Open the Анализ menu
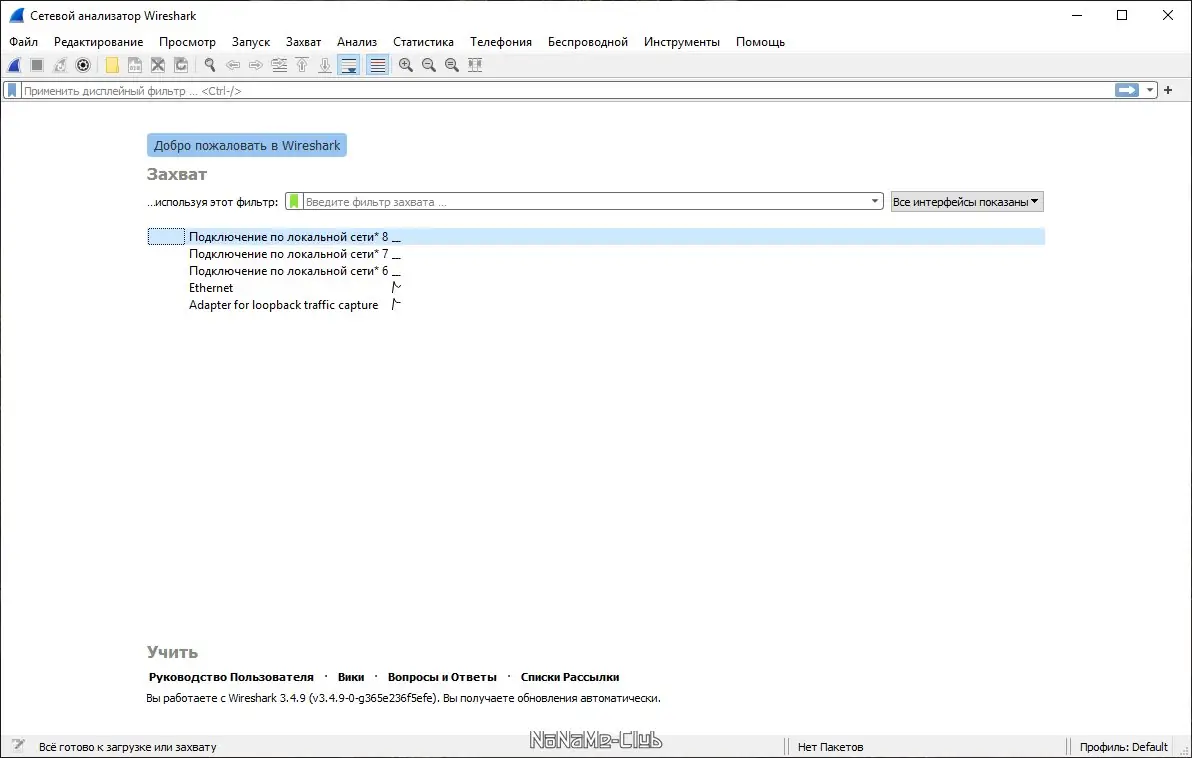The image size is (1192, 758). (357, 42)
